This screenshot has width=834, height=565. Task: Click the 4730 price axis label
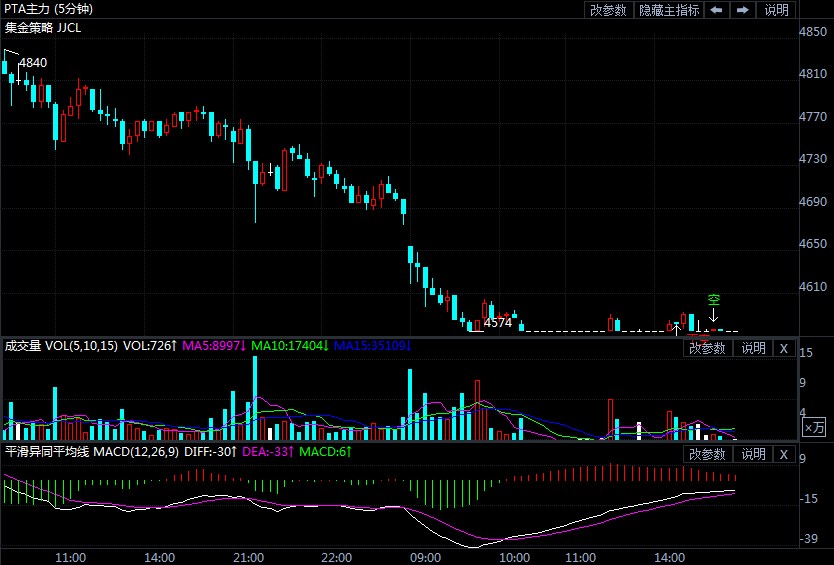[813, 159]
